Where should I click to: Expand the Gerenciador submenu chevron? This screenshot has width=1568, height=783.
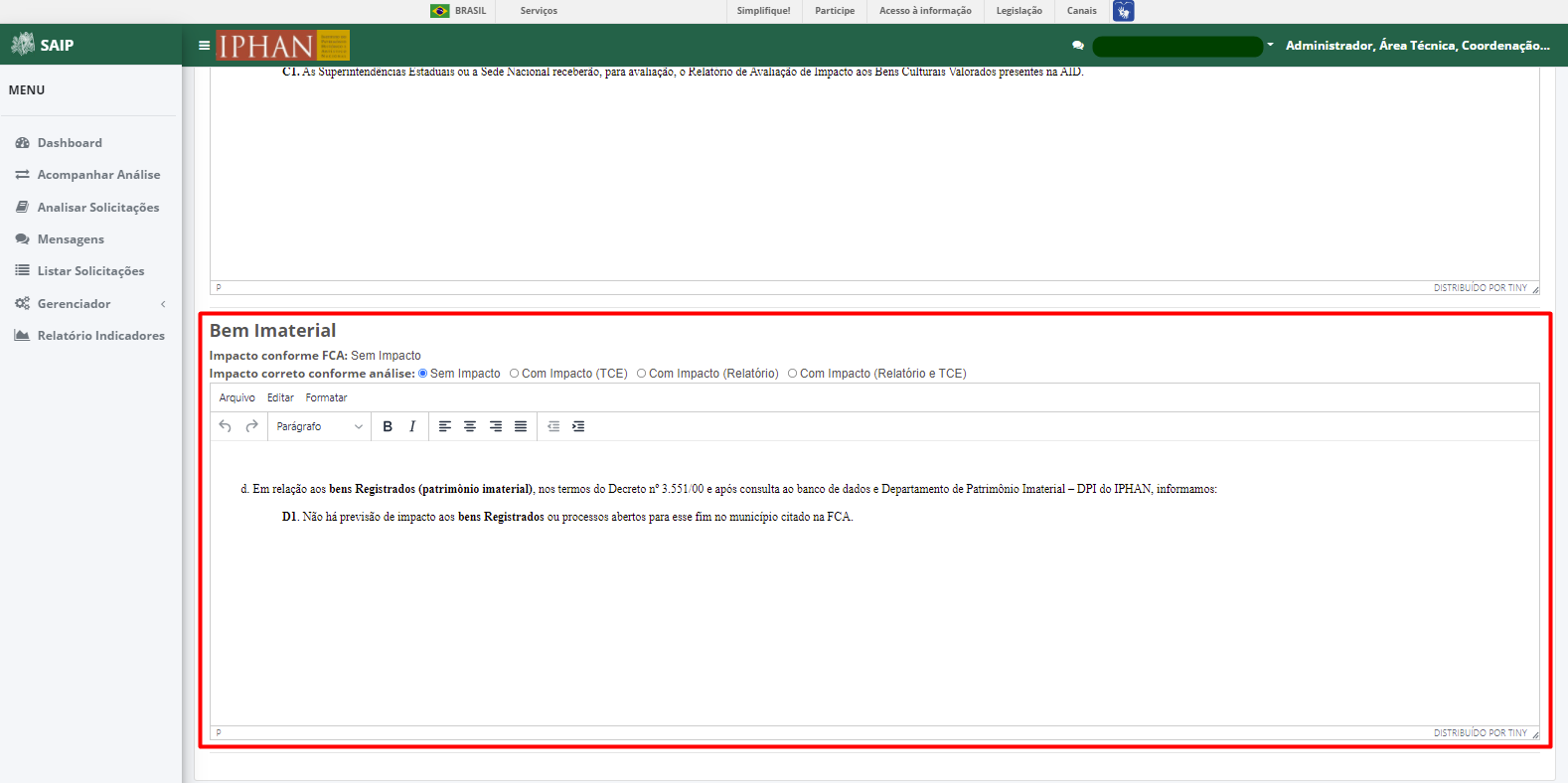[x=163, y=304]
